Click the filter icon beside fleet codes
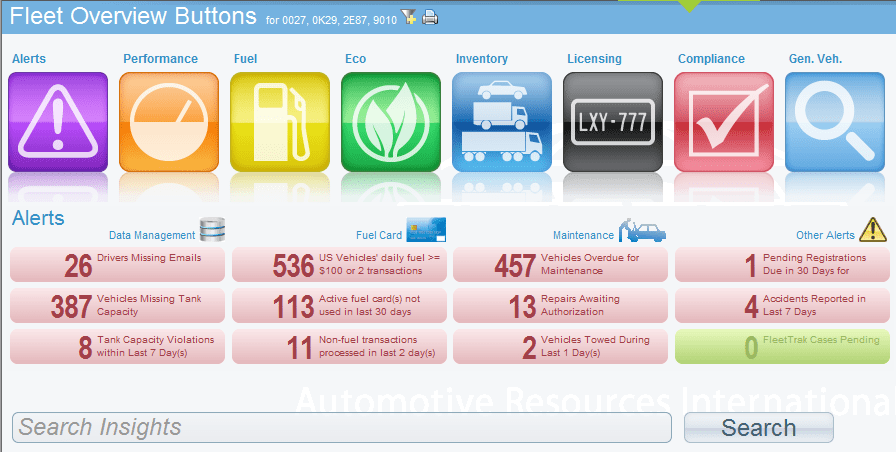 408,17
